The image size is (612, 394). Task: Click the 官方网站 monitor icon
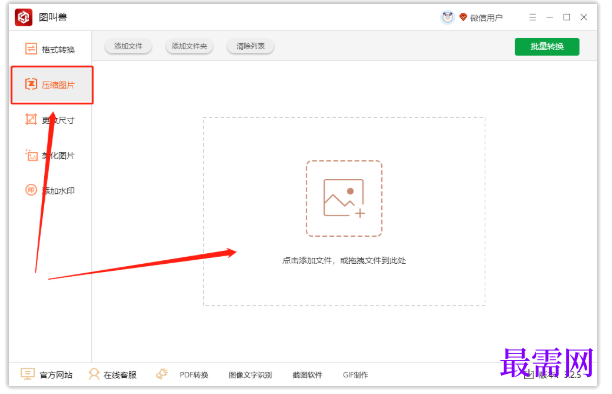click(27, 374)
